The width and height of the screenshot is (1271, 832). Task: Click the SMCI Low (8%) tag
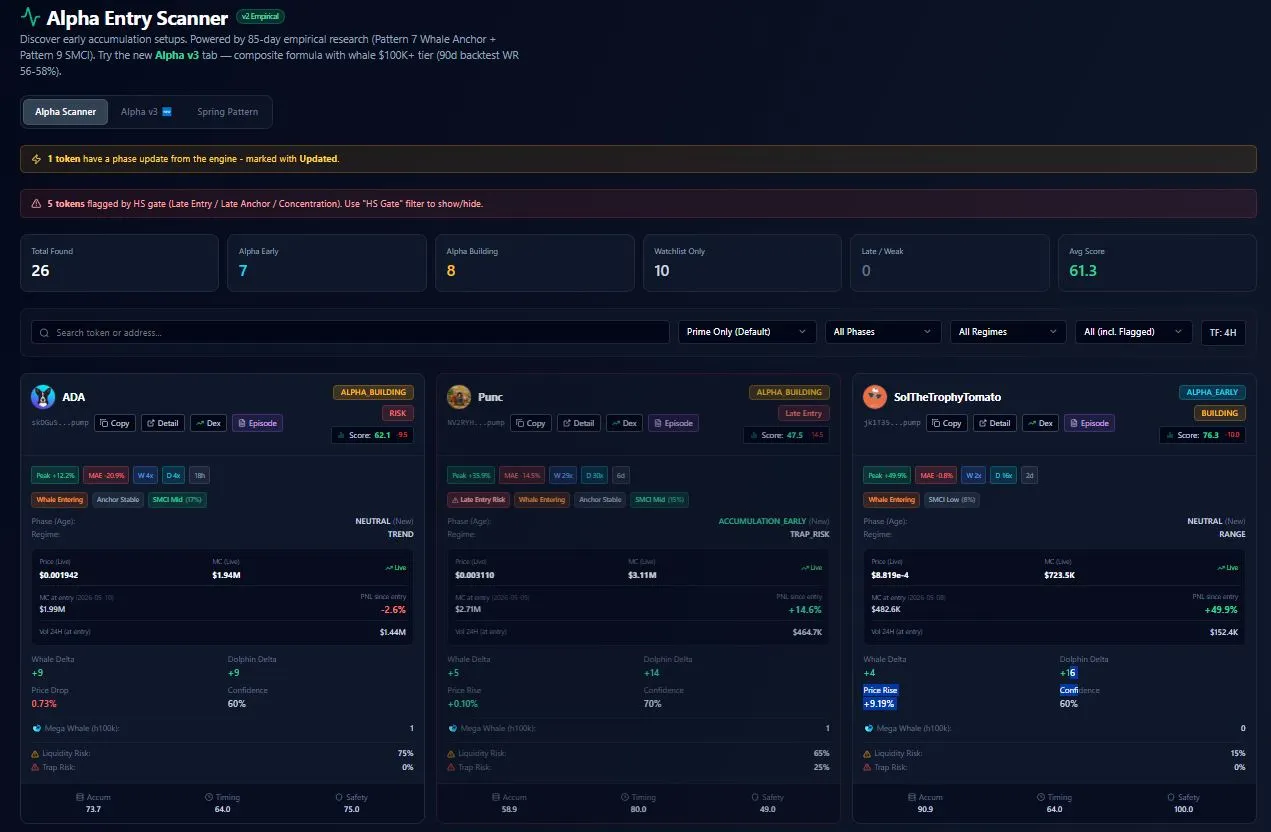click(x=950, y=500)
